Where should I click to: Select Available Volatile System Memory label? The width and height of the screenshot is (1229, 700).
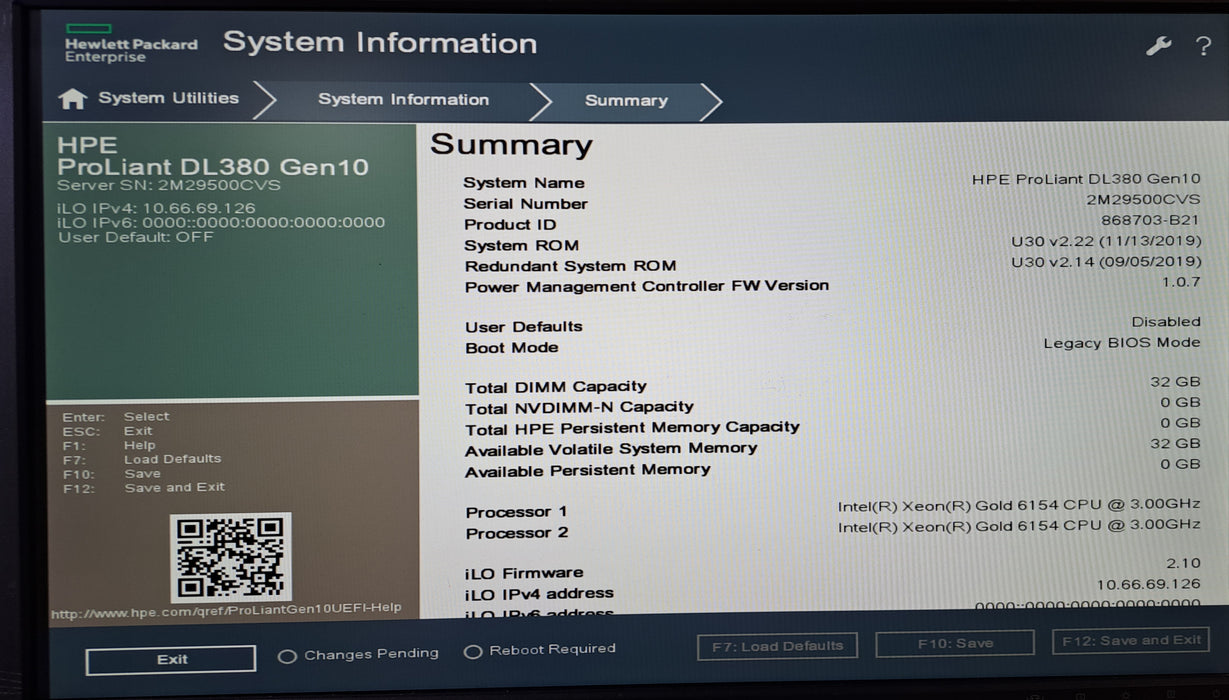pyautogui.click(x=611, y=449)
